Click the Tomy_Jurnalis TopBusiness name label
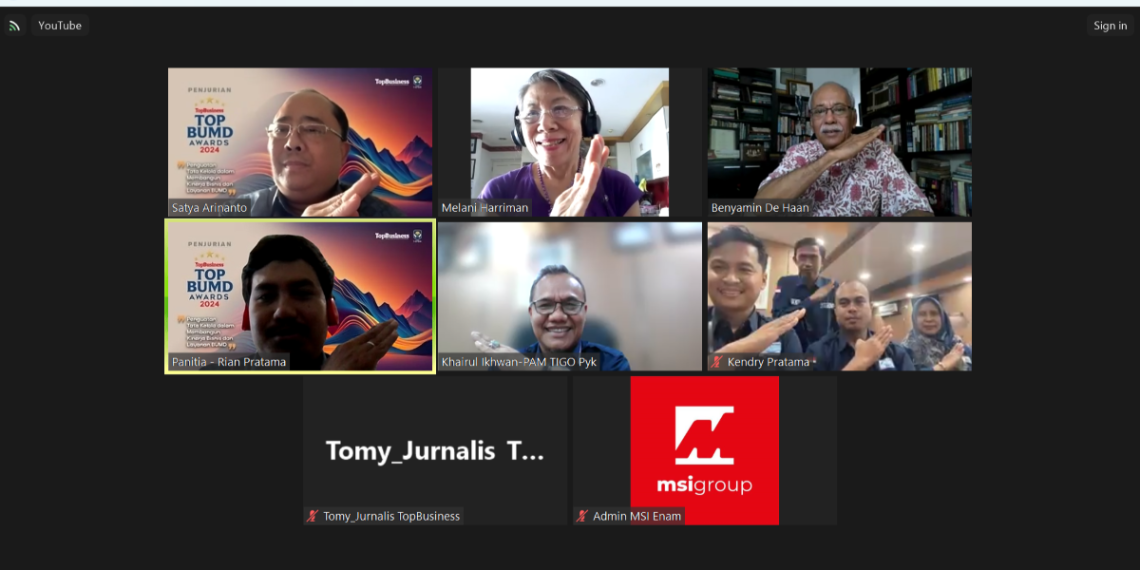Screen dimensions: 1140x570 391,516
